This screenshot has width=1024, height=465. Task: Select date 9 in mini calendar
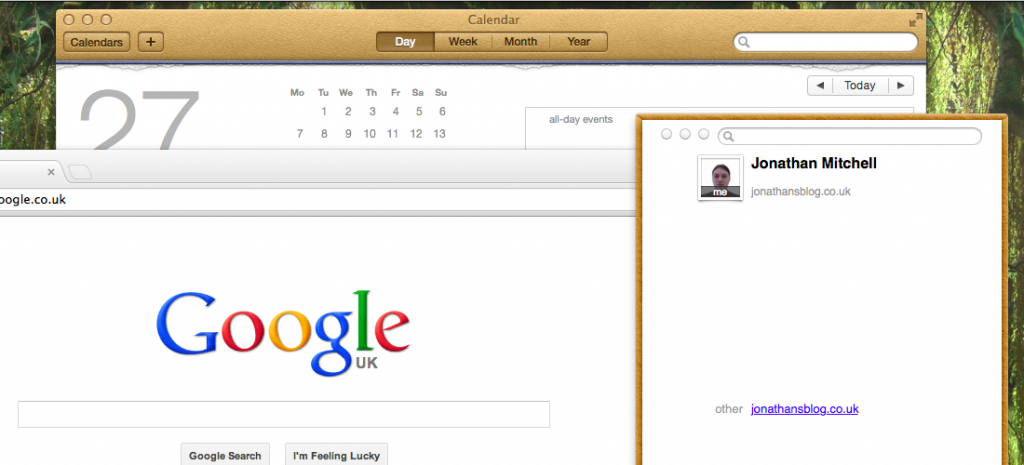coord(348,134)
